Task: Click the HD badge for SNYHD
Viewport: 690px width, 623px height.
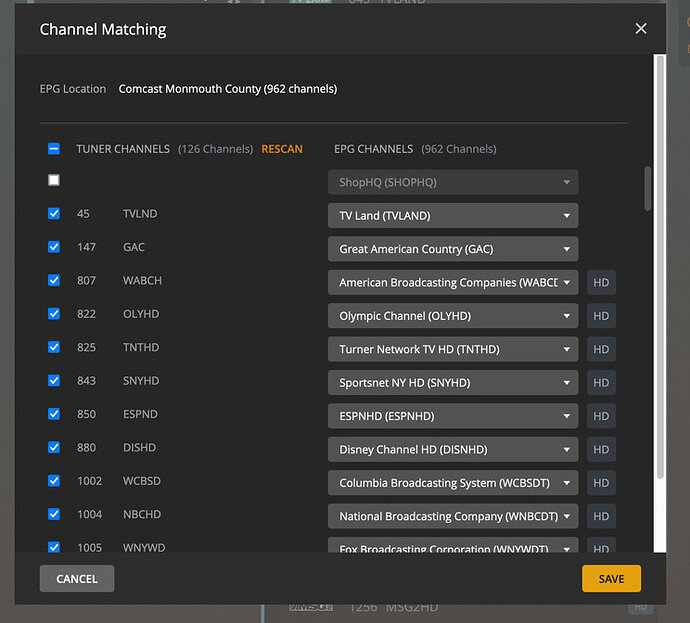Action: pyautogui.click(x=601, y=383)
